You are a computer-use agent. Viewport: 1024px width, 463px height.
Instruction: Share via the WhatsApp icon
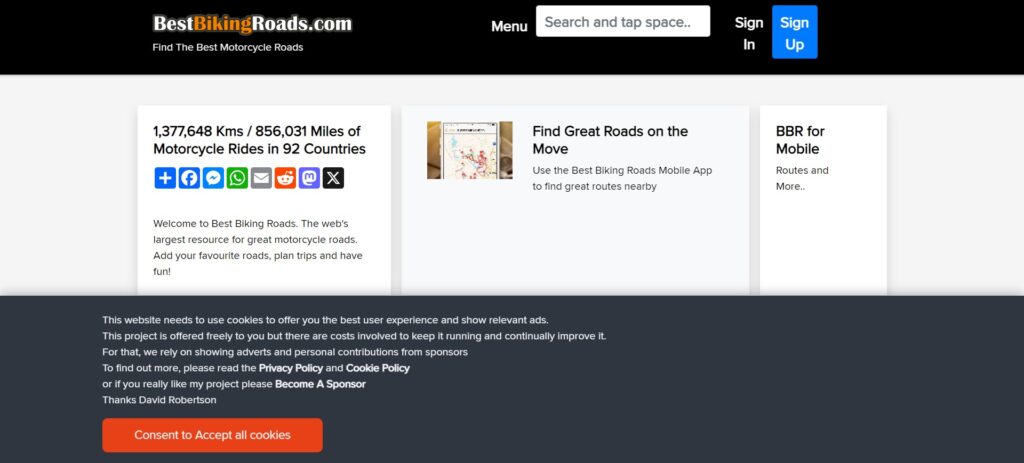[x=237, y=178]
